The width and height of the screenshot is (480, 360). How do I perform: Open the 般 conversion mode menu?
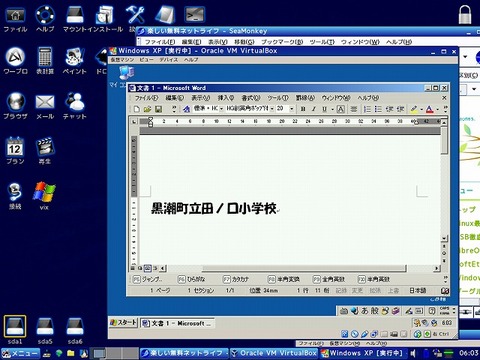(x=375, y=311)
